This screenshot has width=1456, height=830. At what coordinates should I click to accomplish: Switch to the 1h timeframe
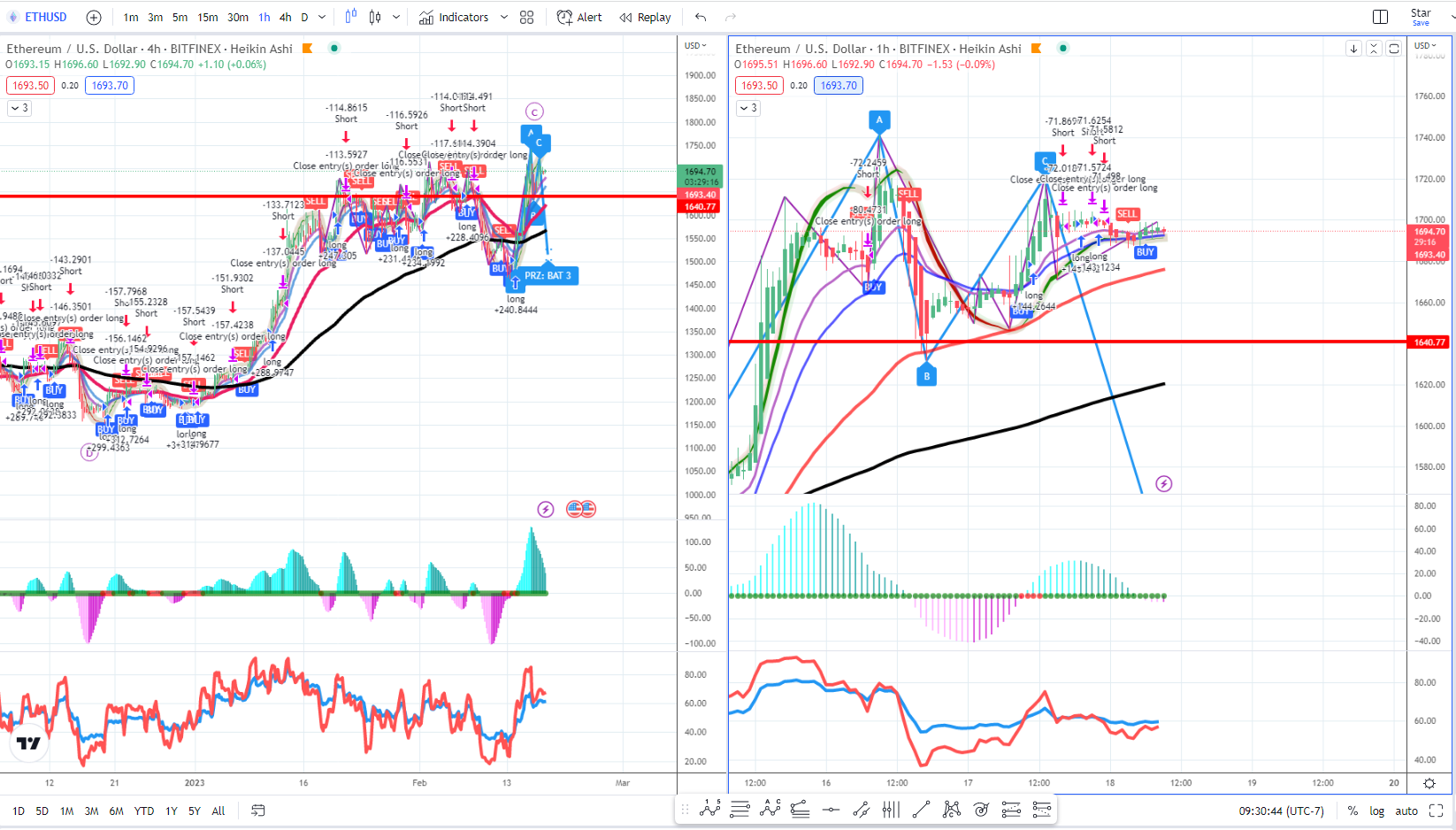264,17
